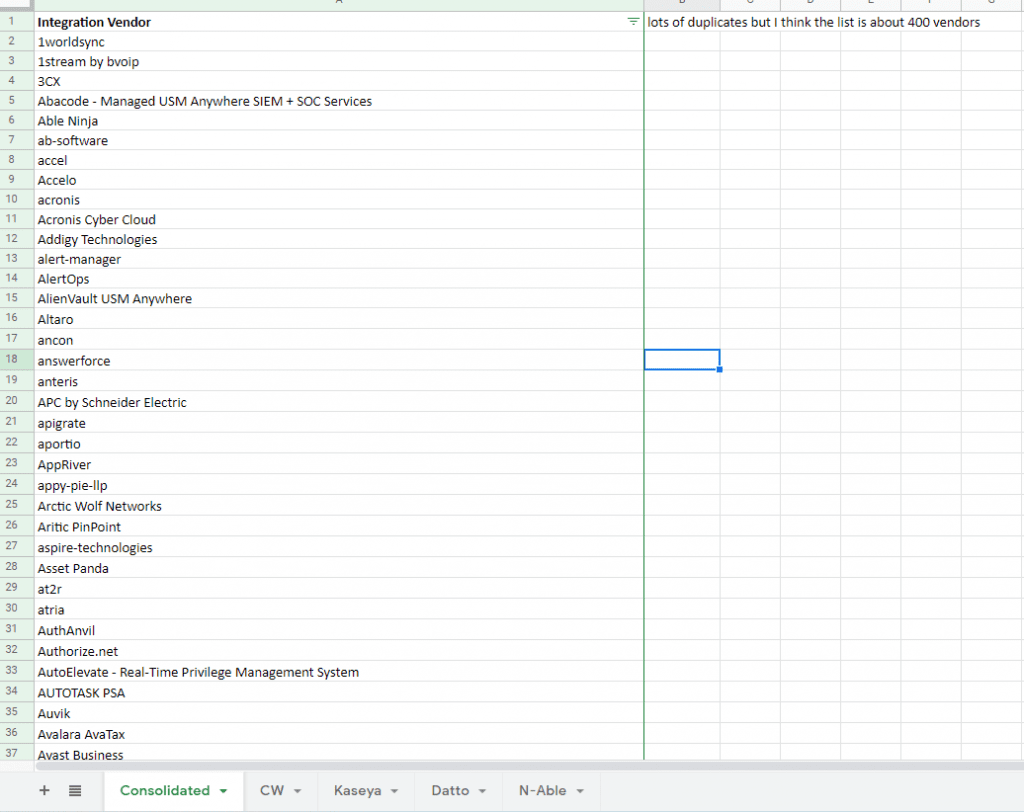Screen dimensions: 1024x812
Task: Select the 'answerforce' cell
Action: pos(339,360)
